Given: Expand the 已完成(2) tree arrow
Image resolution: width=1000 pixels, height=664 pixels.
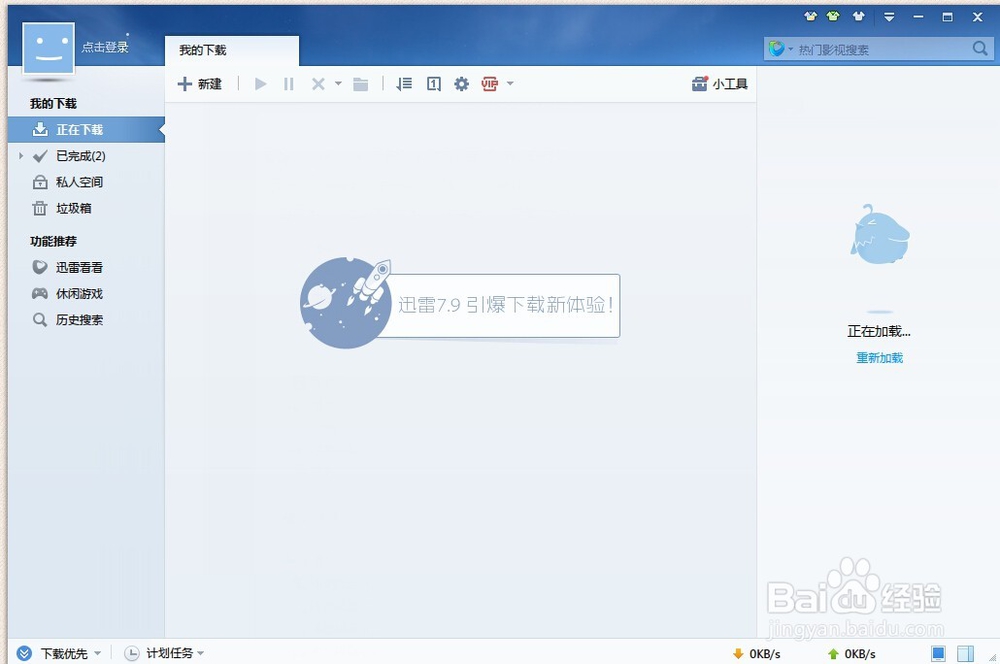Looking at the screenshot, I should (x=21, y=156).
